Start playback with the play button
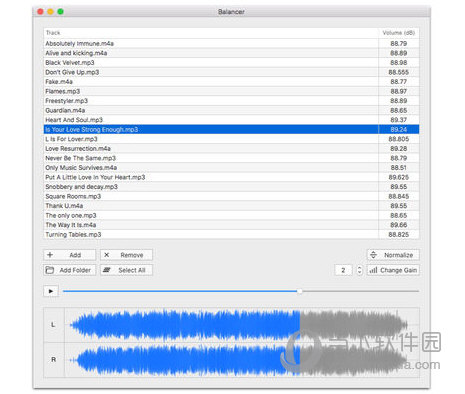Screen dimensions: 465x394 point(51,291)
